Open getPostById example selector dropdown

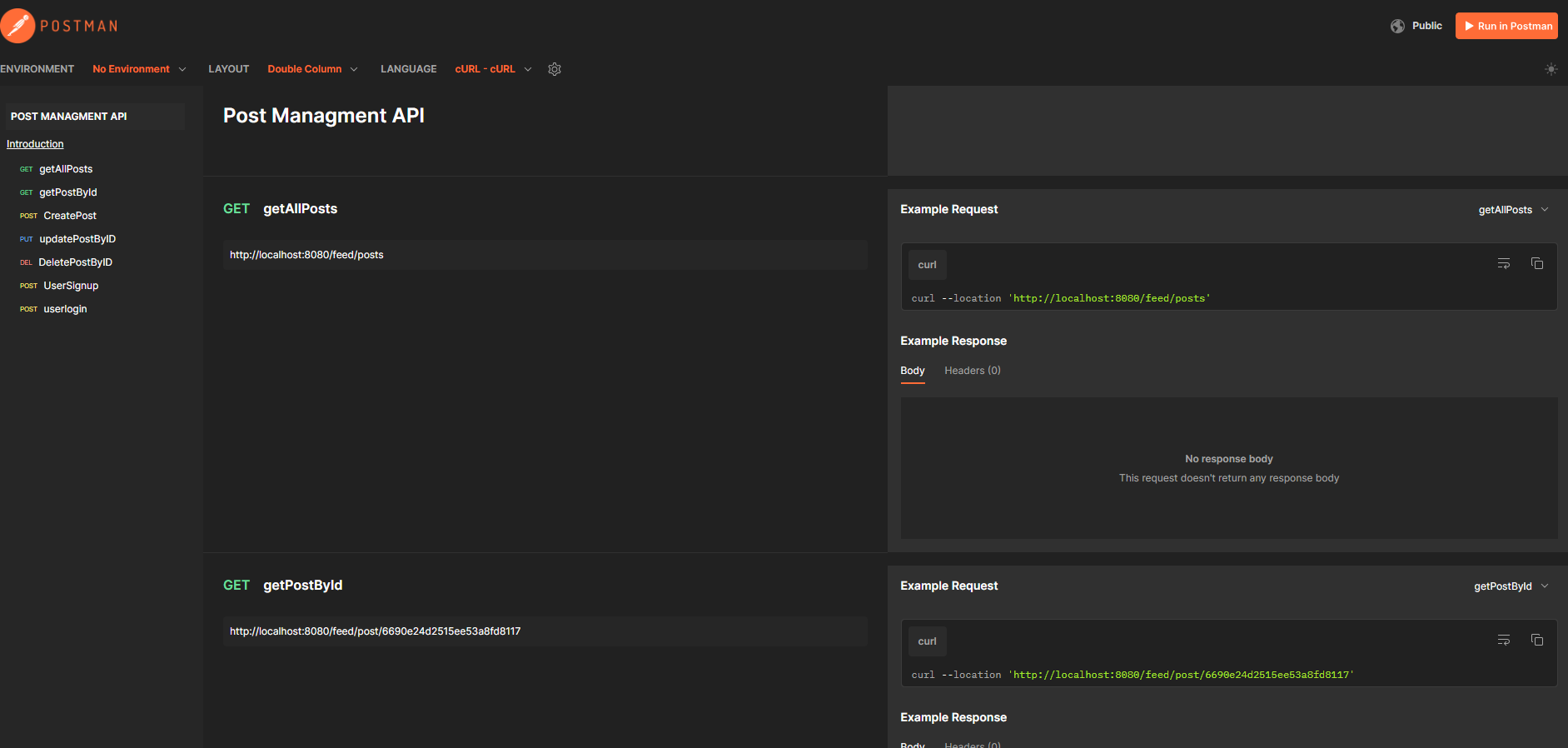click(x=1511, y=586)
